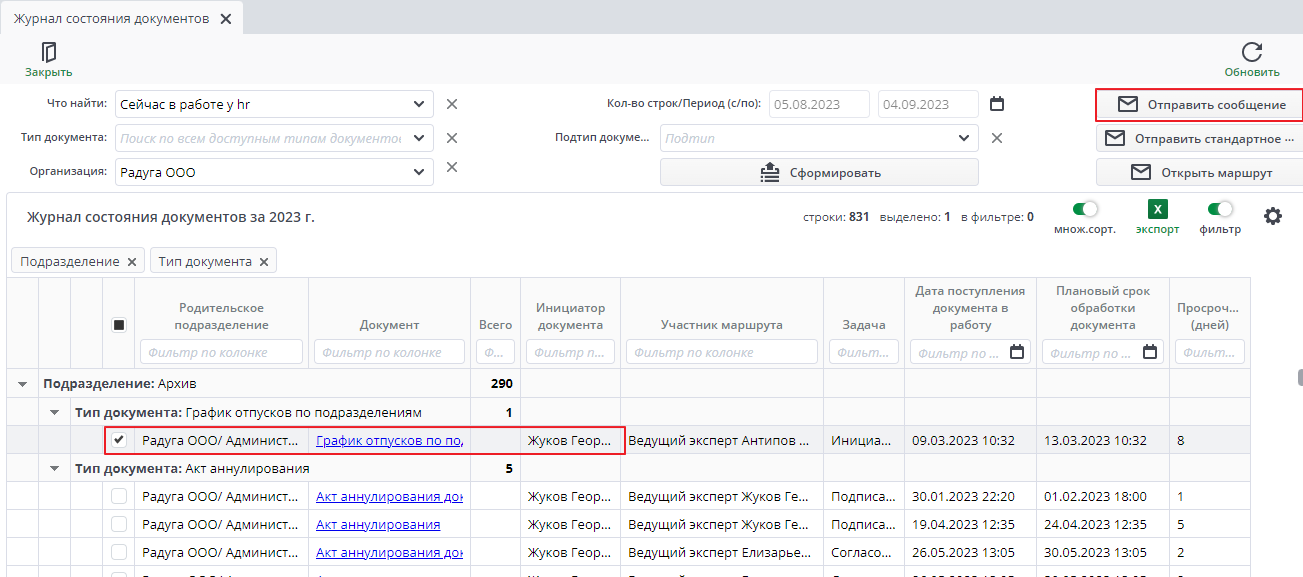Screen dimensions: 1303x577
Task: Select the Журнал состояния документов tab
Action: point(111,19)
